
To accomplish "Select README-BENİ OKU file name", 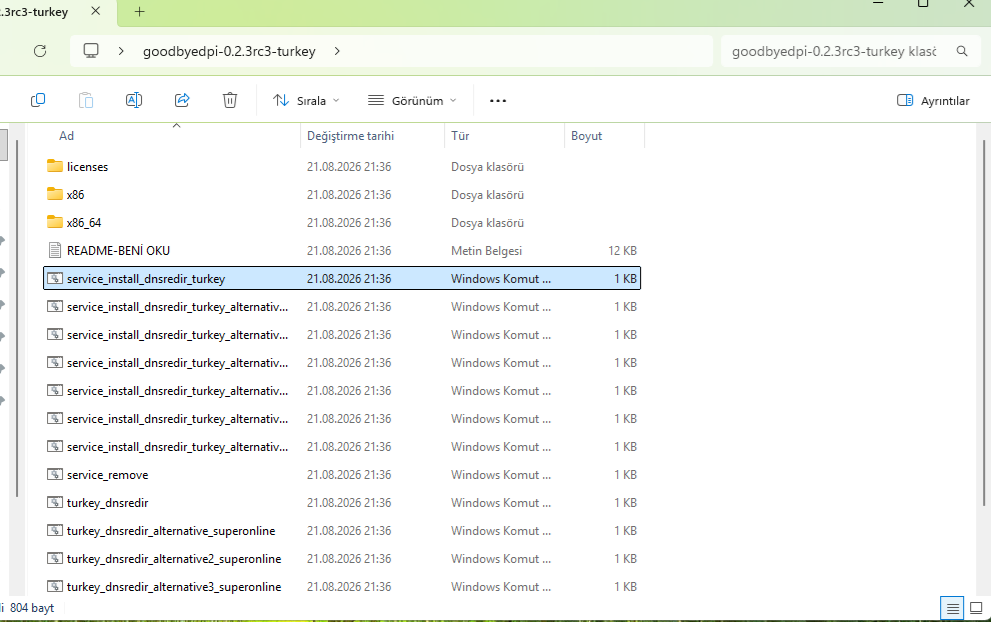I will tap(118, 250).
